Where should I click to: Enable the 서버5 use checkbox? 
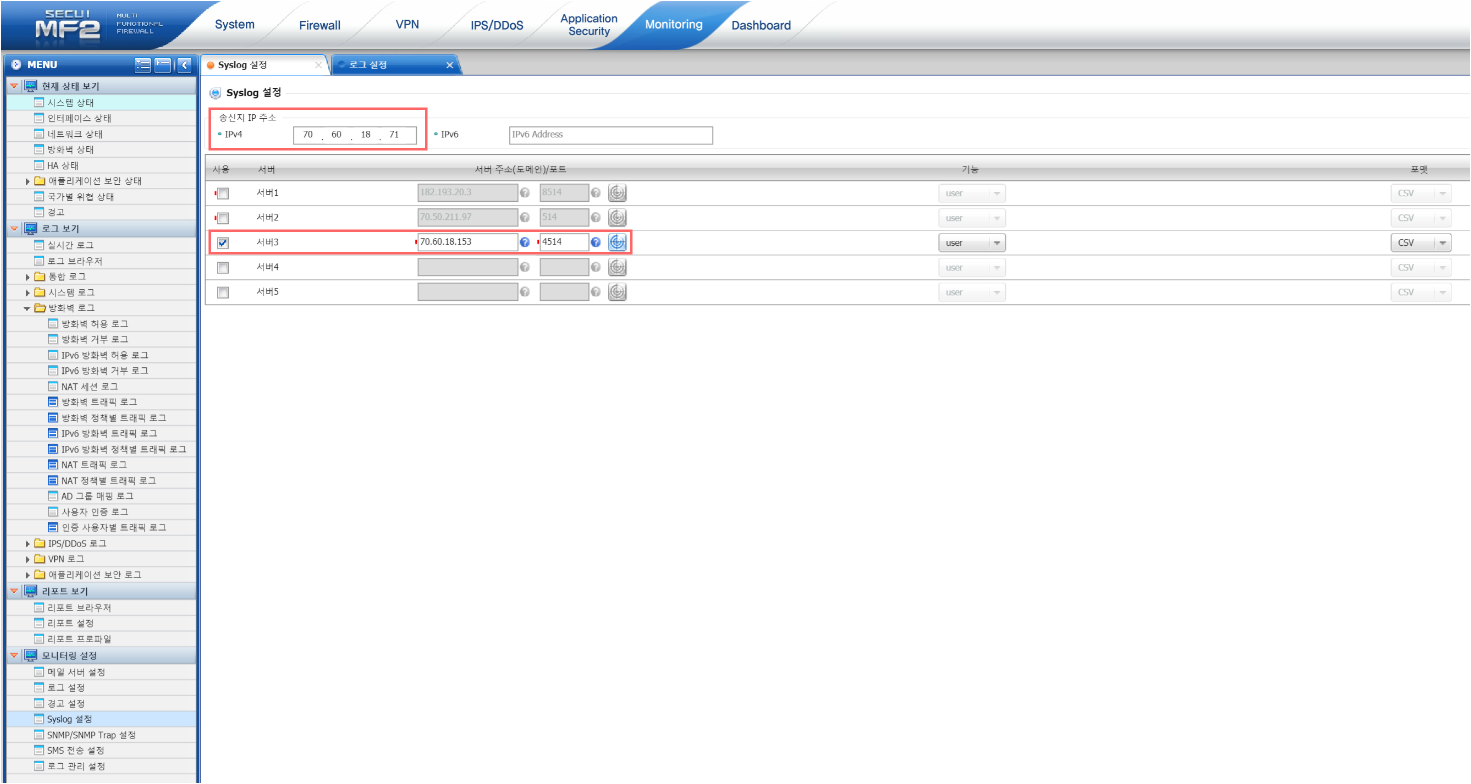(x=223, y=293)
